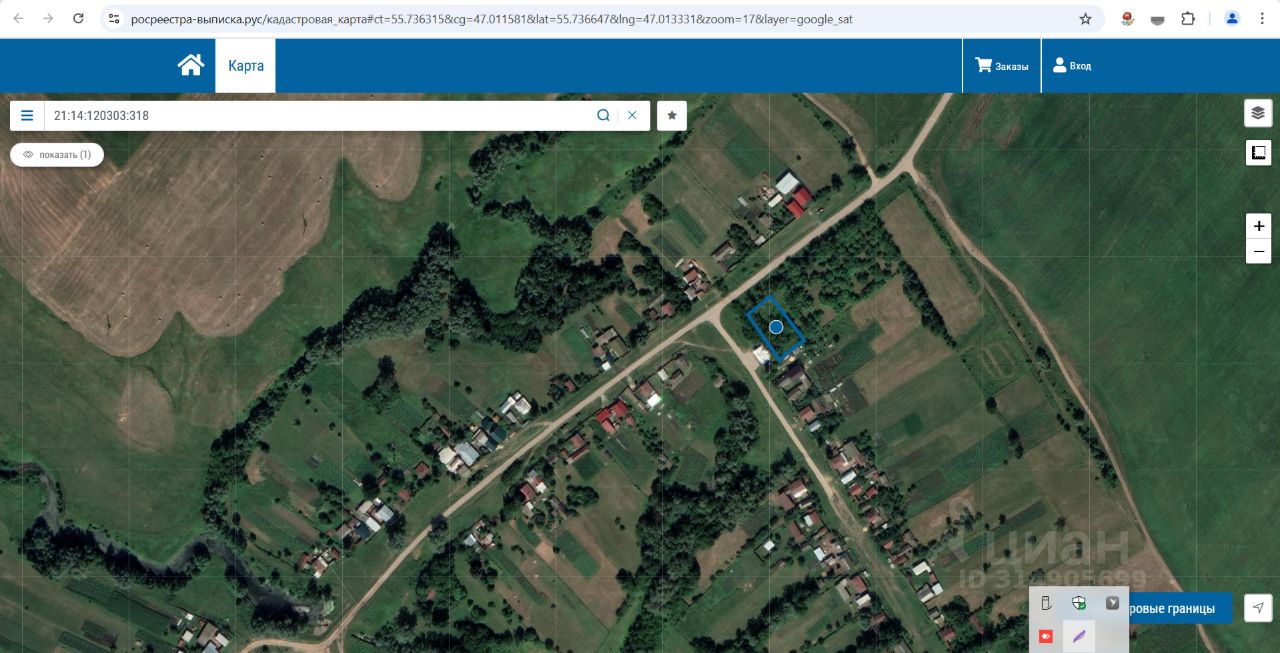Screen dimensions: 1280x653
Task: Open the home page icon
Action: (x=191, y=65)
